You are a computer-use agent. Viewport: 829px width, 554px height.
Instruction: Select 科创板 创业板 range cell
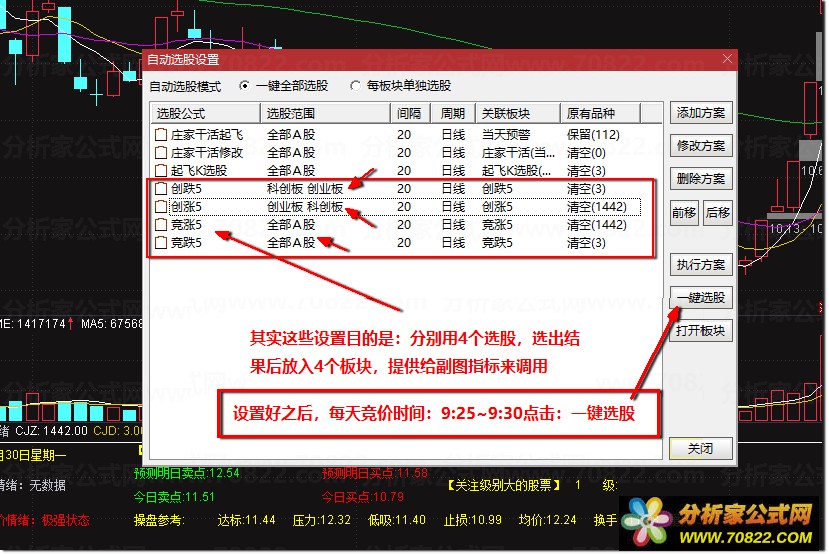click(x=305, y=189)
